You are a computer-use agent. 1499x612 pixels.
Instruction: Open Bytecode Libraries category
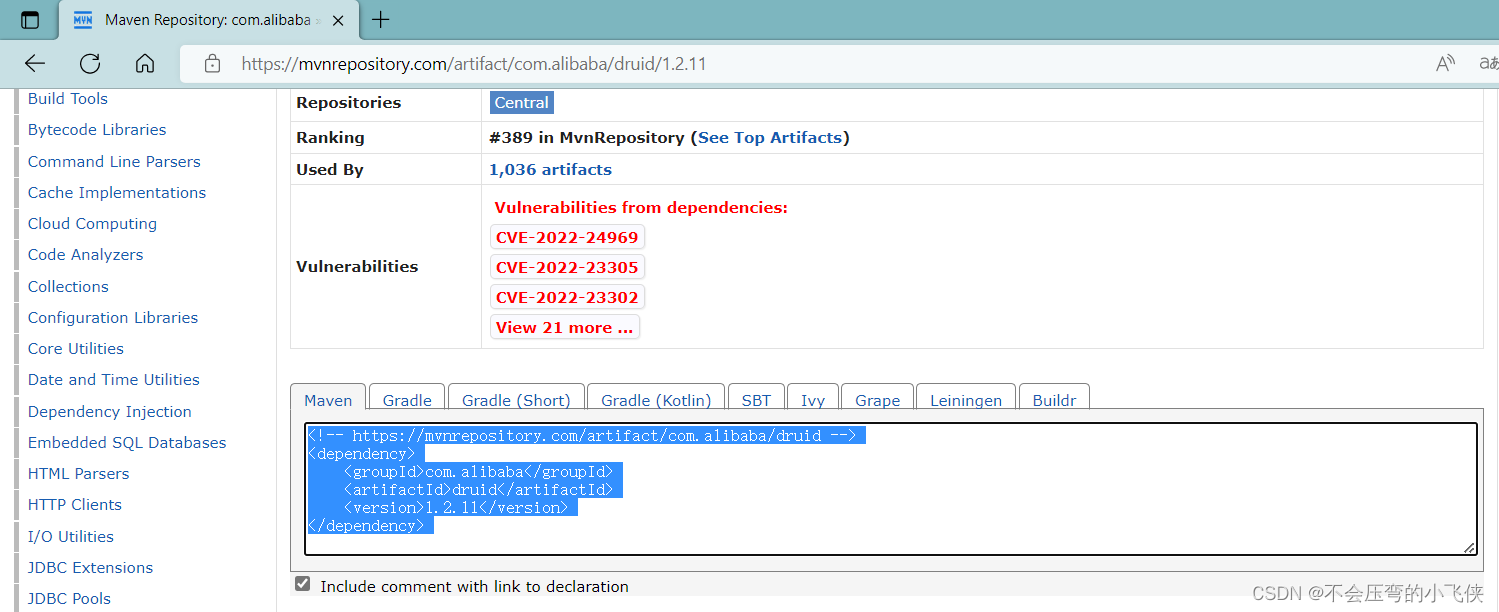point(97,130)
